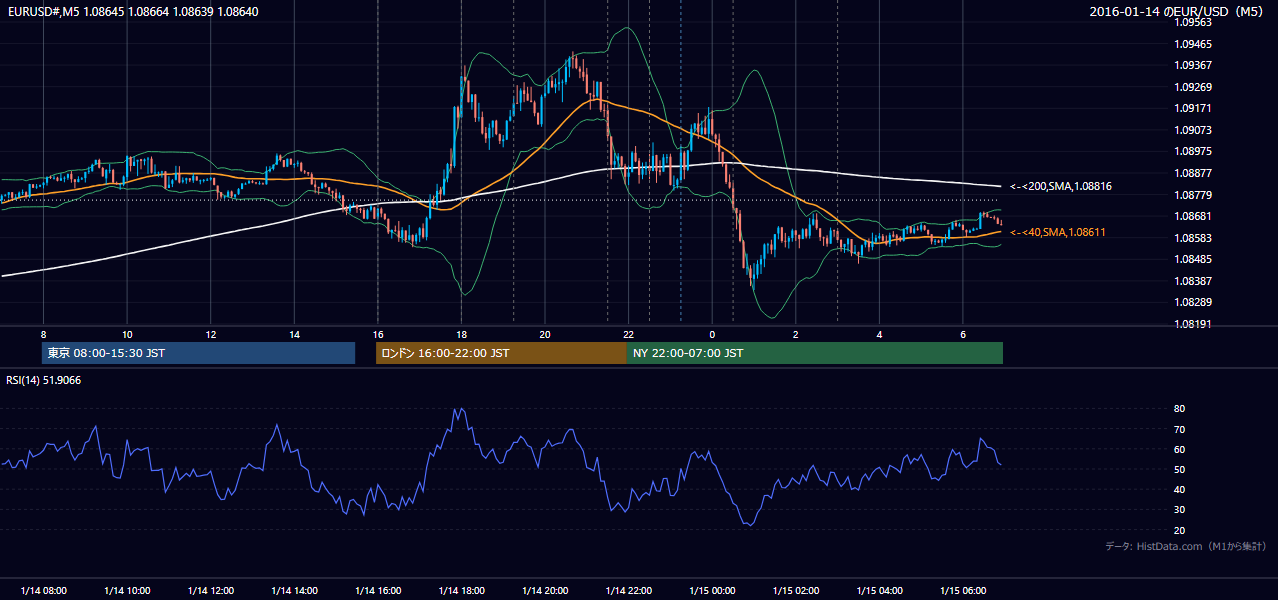Image resolution: width=1278 pixels, height=600 pixels.
Task: Click the 1/14 10:00 date label at the bottom
Action: [x=127, y=590]
